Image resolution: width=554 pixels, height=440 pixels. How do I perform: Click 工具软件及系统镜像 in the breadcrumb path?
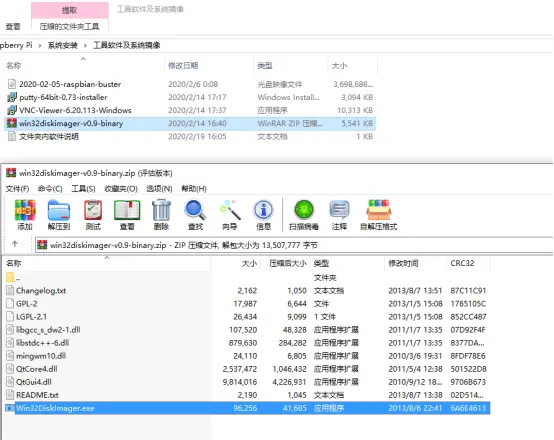pyautogui.click(x=126, y=45)
